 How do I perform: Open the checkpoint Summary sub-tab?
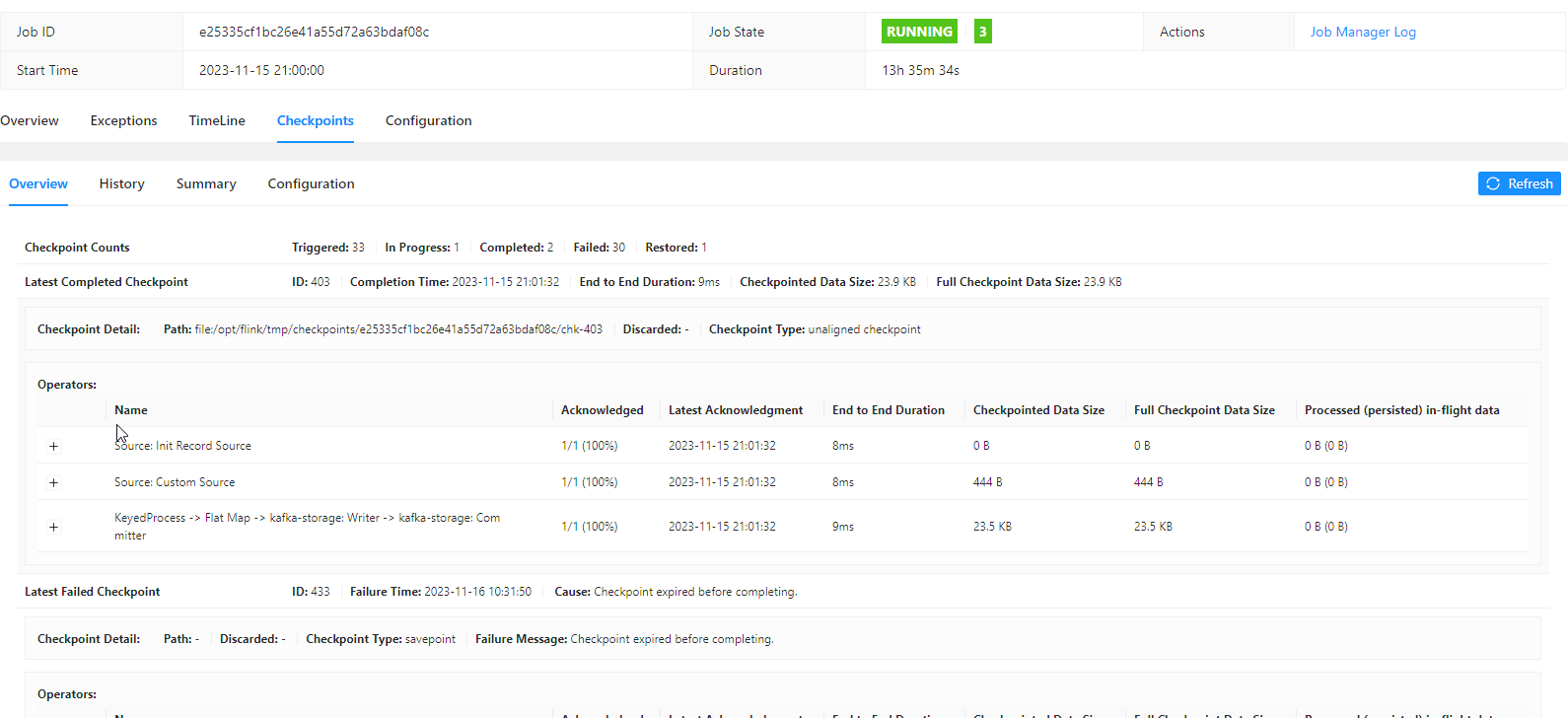tap(206, 183)
